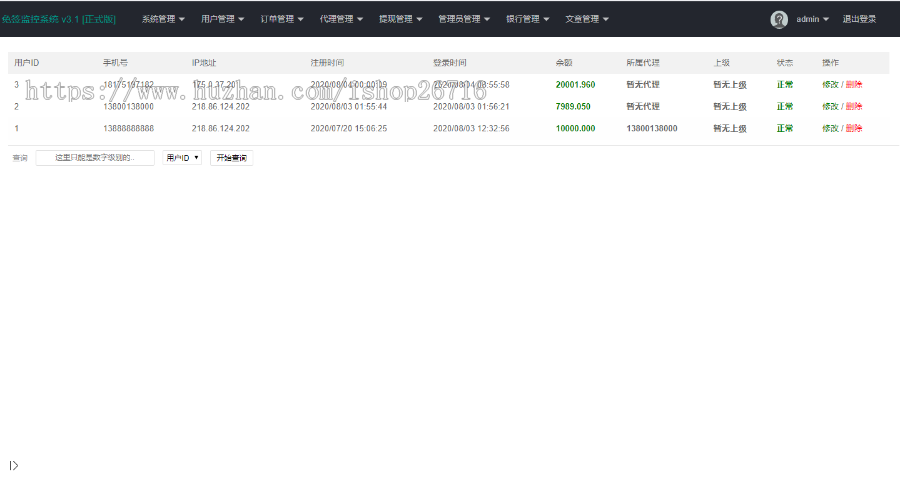Viewport: 900px width, 479px height.
Task: Click agent value 13800138000 in 所属代理 column
Action: 651,128
